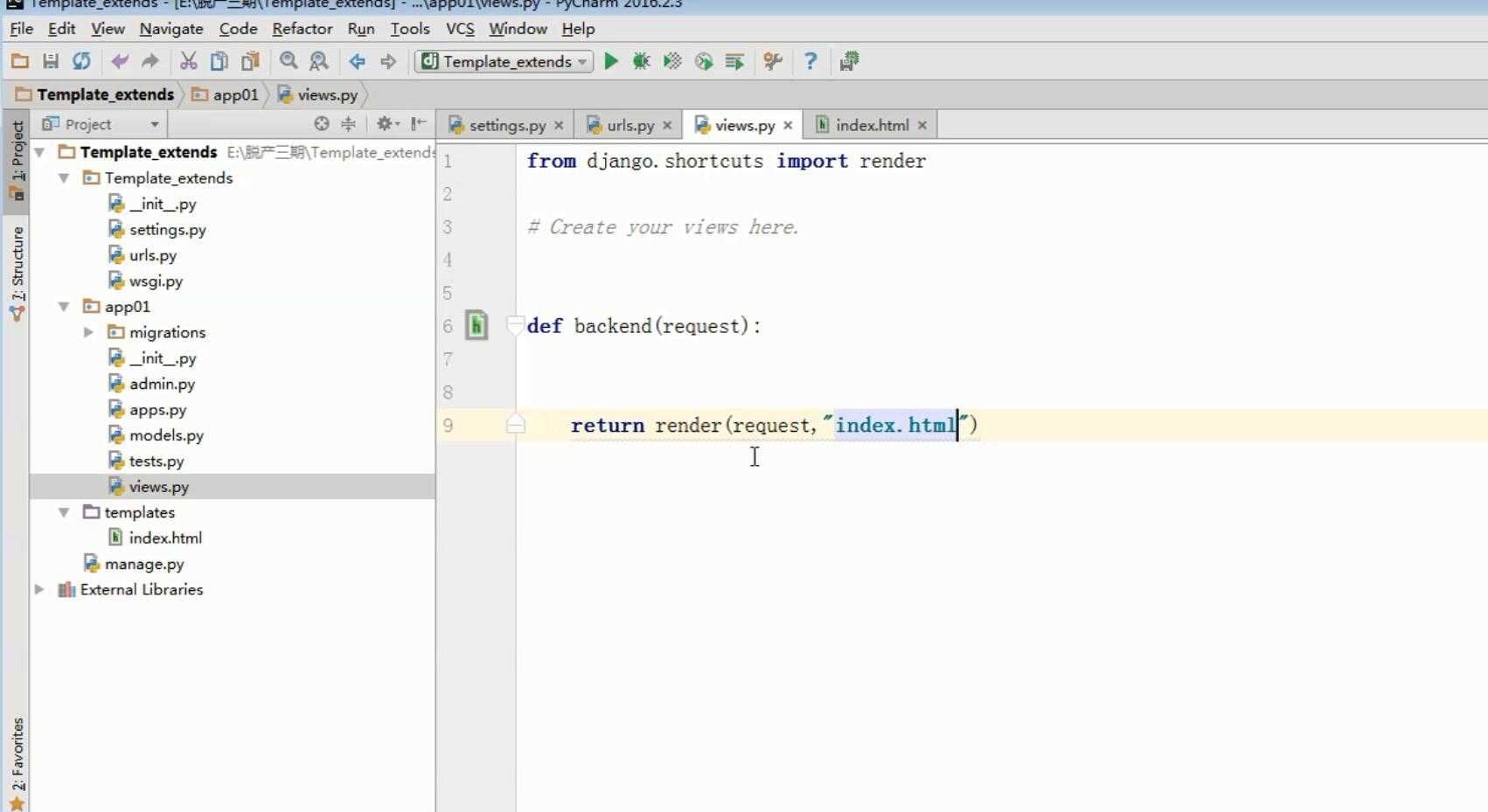Toggle code fold marker at line 6
Image resolution: width=1488 pixels, height=812 pixels.
(x=516, y=325)
